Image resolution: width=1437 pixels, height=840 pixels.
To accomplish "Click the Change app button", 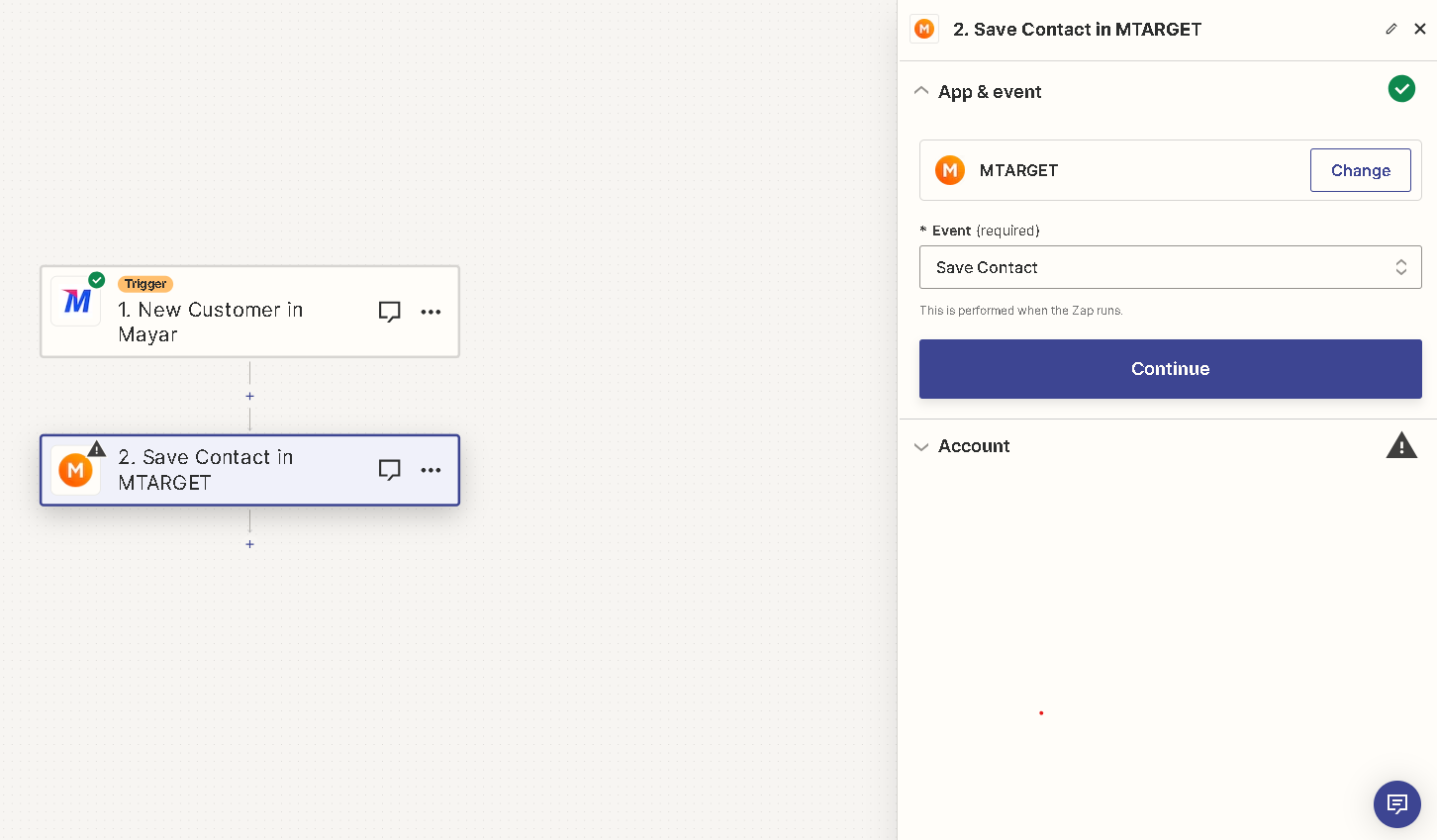I will 1361,170.
